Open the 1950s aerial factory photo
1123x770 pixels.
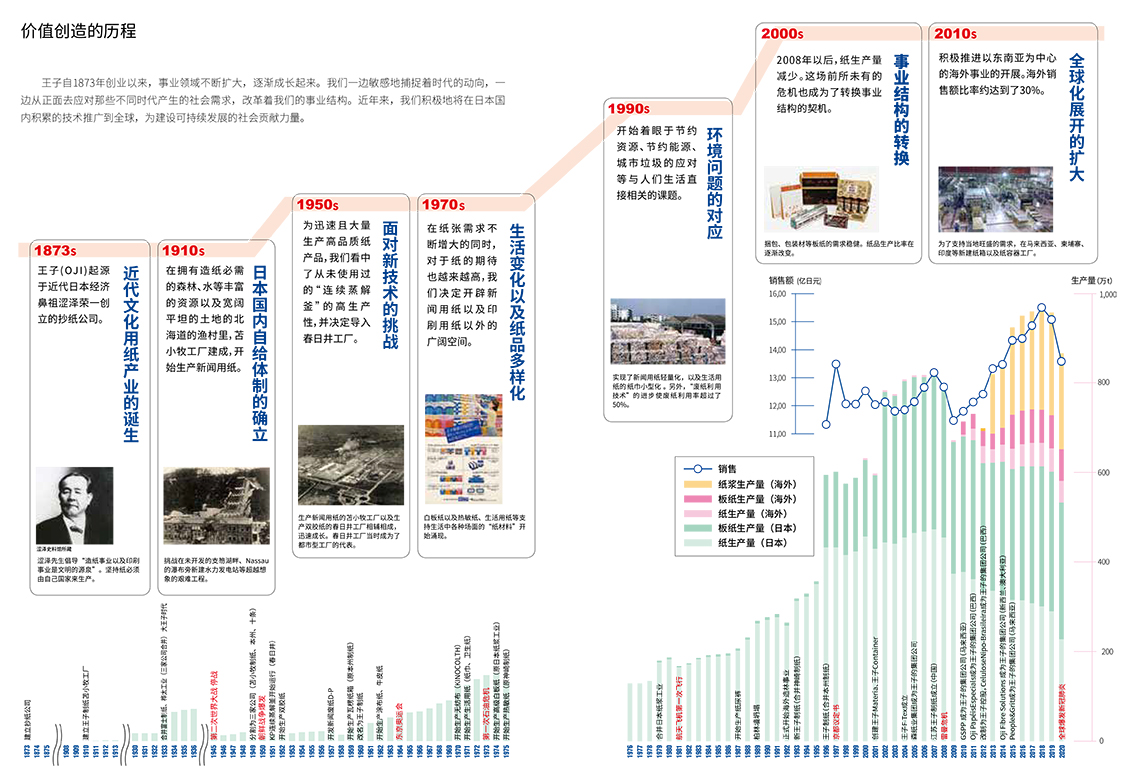[x=351, y=465]
